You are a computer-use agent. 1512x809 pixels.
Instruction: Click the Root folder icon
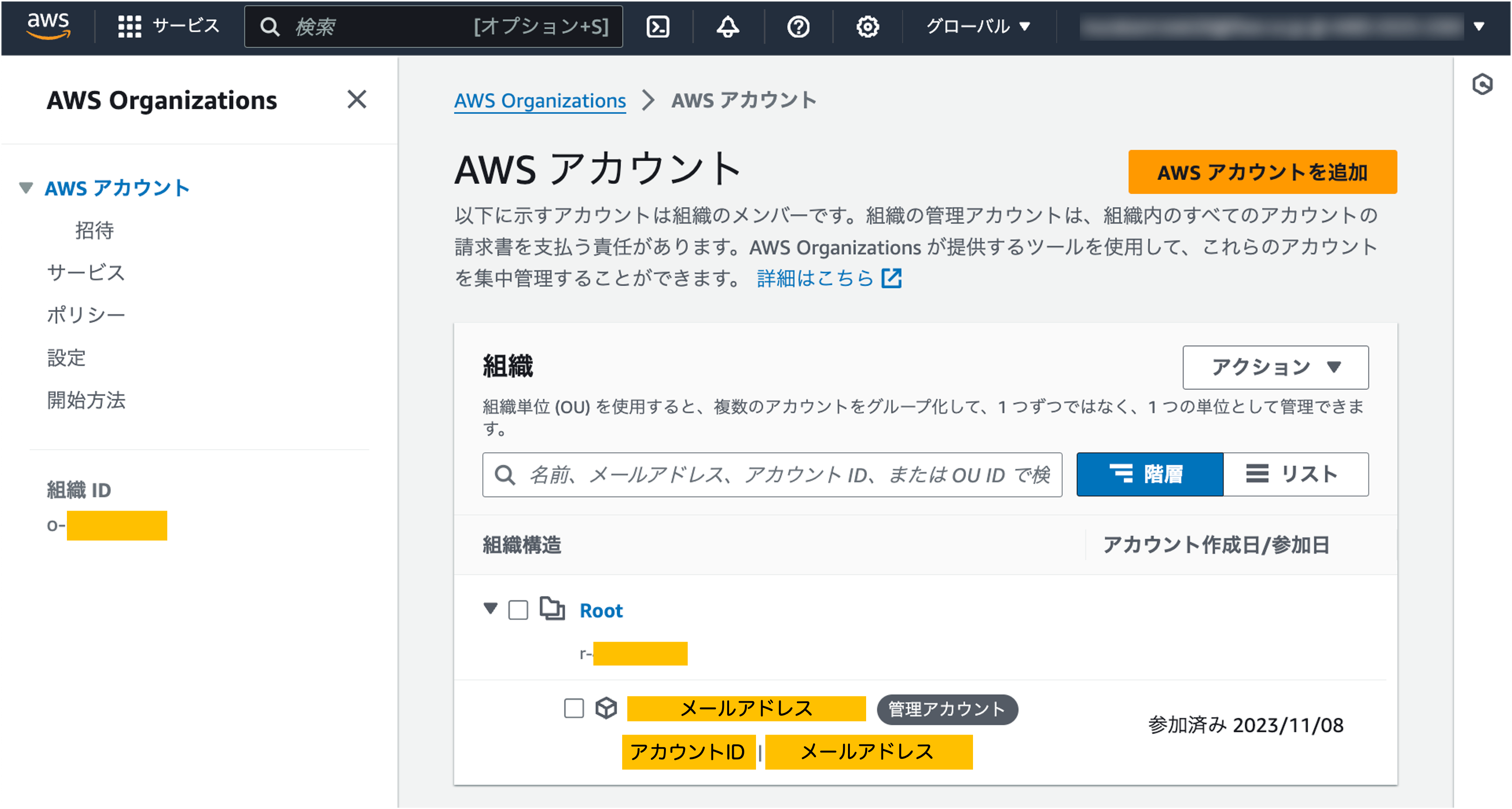(552, 609)
